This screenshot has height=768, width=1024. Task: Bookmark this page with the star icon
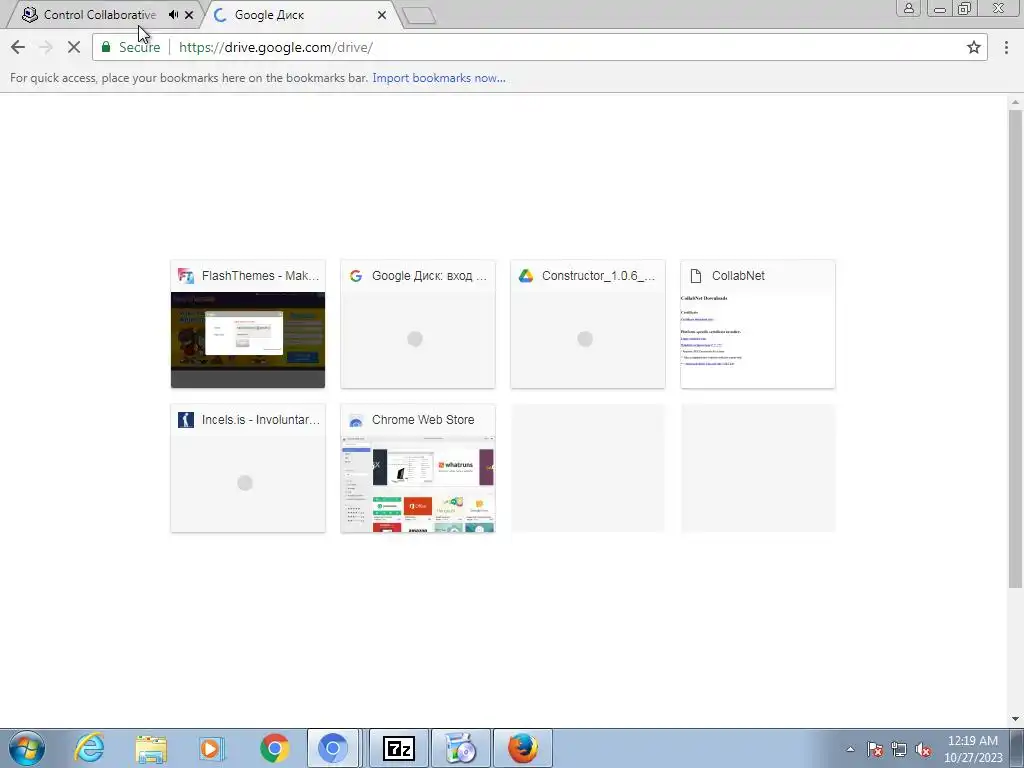click(974, 47)
